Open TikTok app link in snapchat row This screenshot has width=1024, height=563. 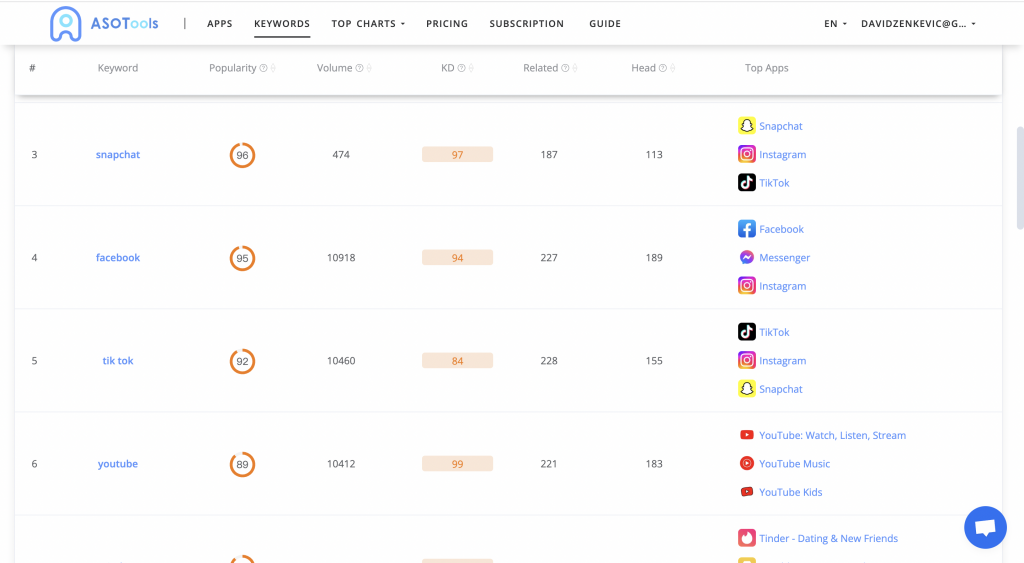point(774,183)
